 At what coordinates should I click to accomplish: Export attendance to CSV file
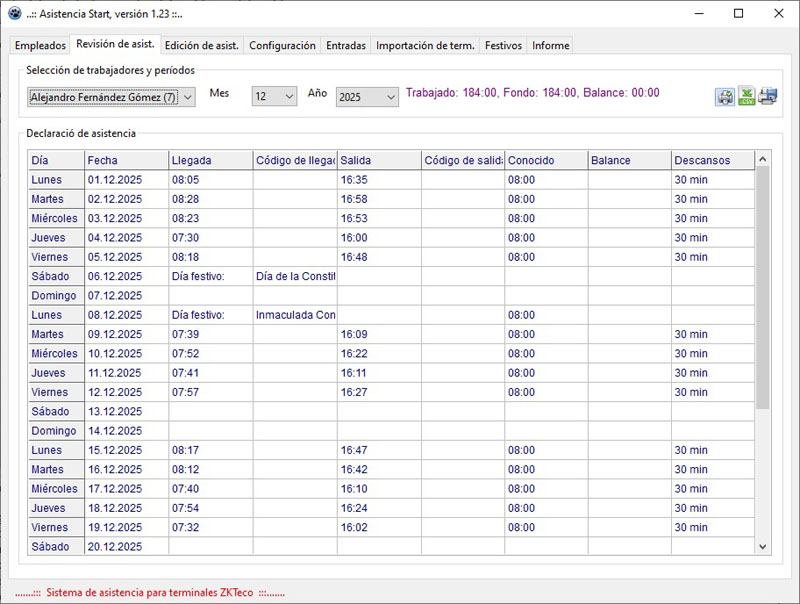pos(746,97)
